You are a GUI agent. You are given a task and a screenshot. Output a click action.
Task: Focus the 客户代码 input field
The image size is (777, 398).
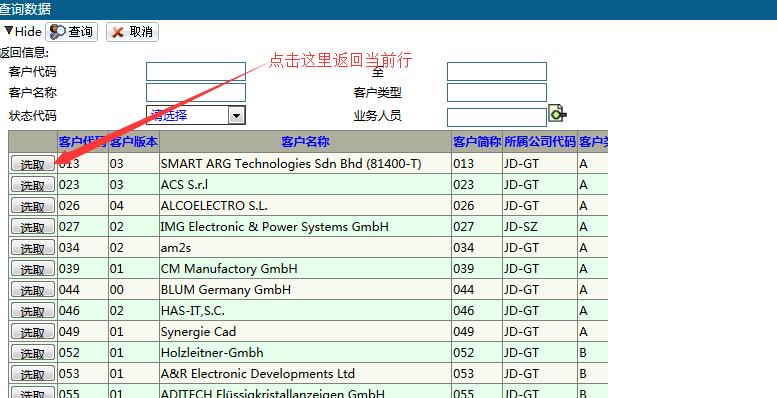pyautogui.click(x=196, y=71)
